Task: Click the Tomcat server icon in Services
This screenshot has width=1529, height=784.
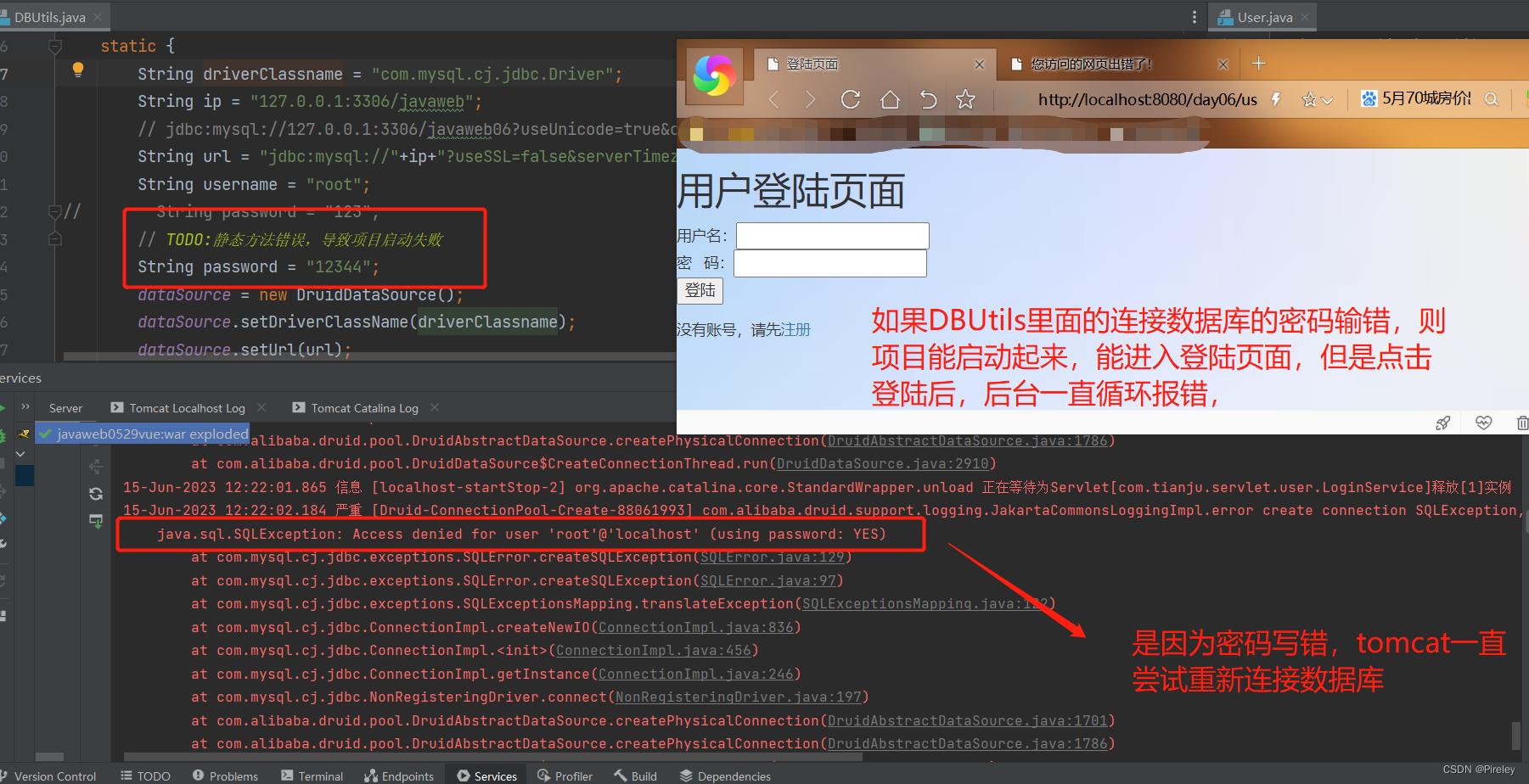Action: click(24, 434)
